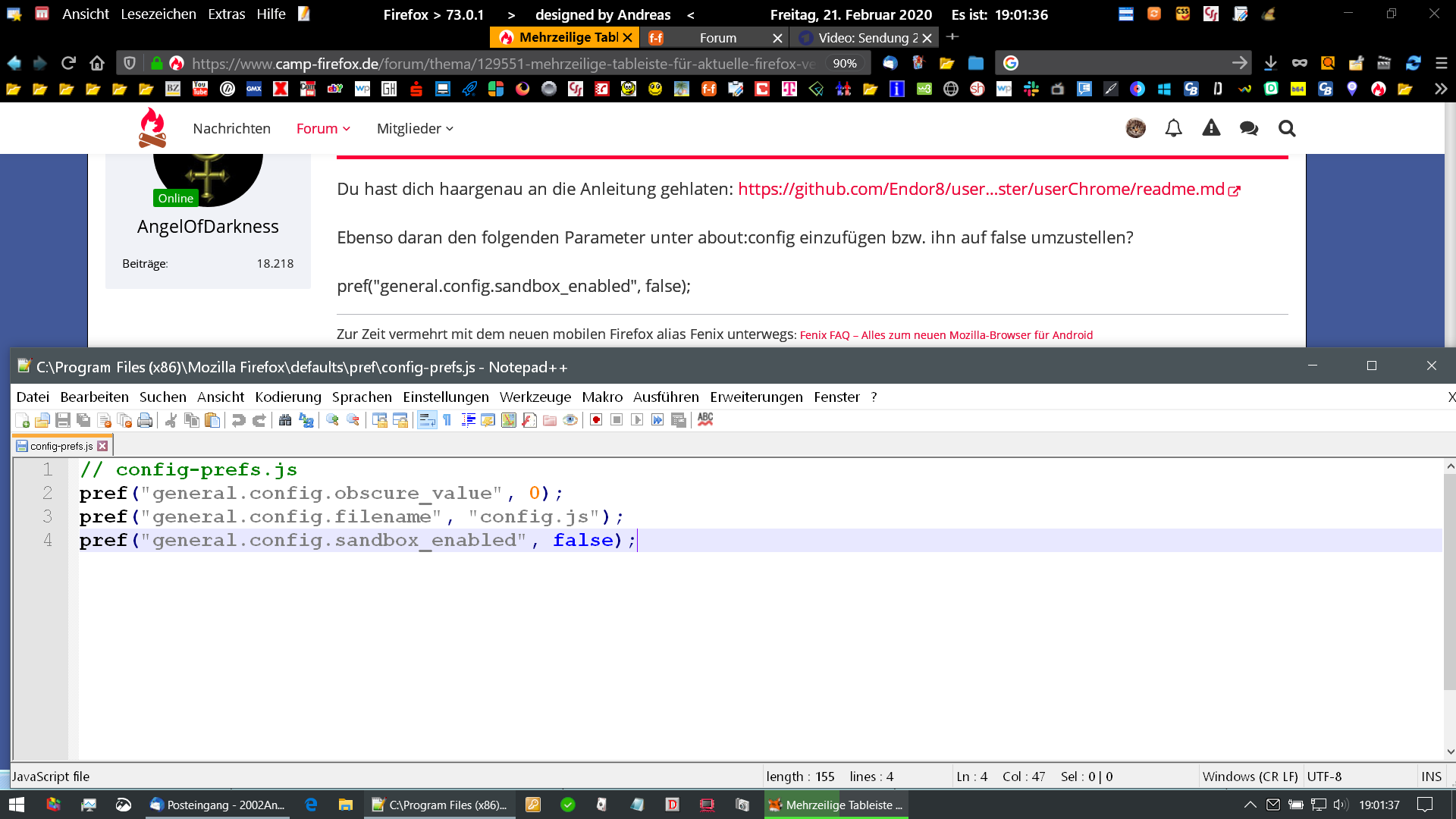Switch to the Forum browser tab
Screen dimensions: 1456x819
(x=717, y=38)
